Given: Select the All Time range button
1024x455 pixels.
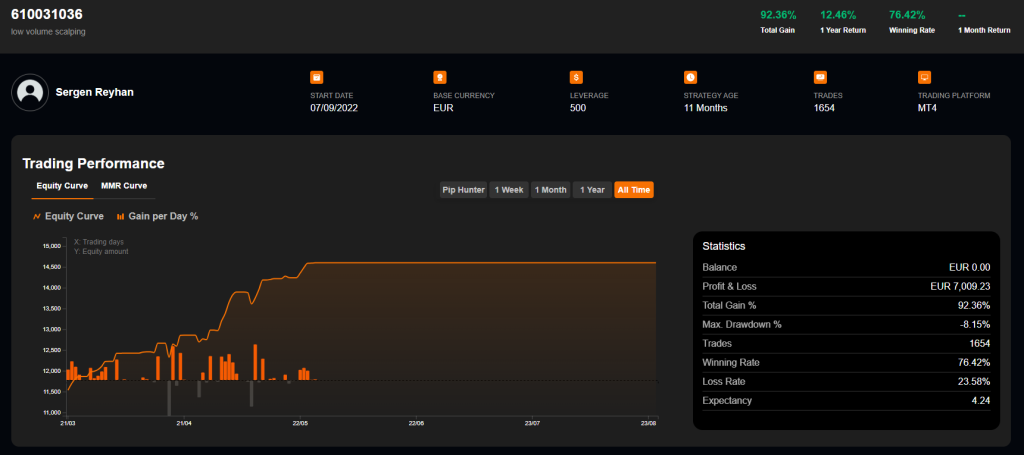Looking at the screenshot, I should coord(634,190).
